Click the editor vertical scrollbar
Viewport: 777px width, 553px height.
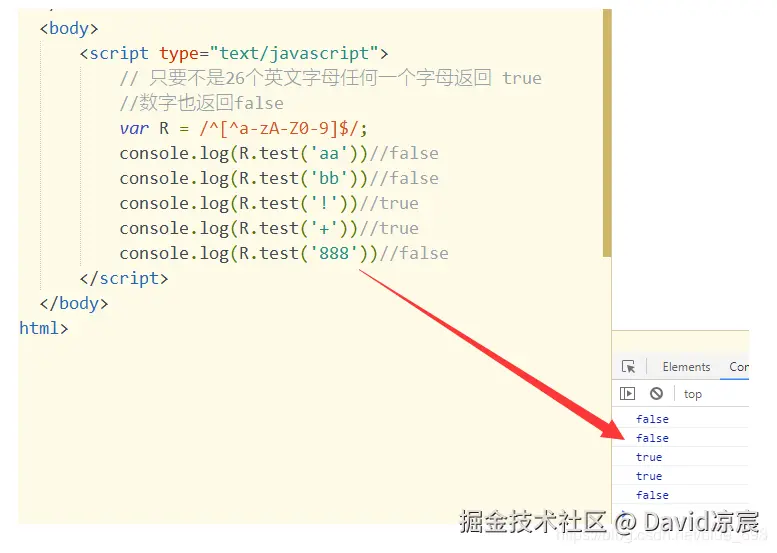point(607,133)
